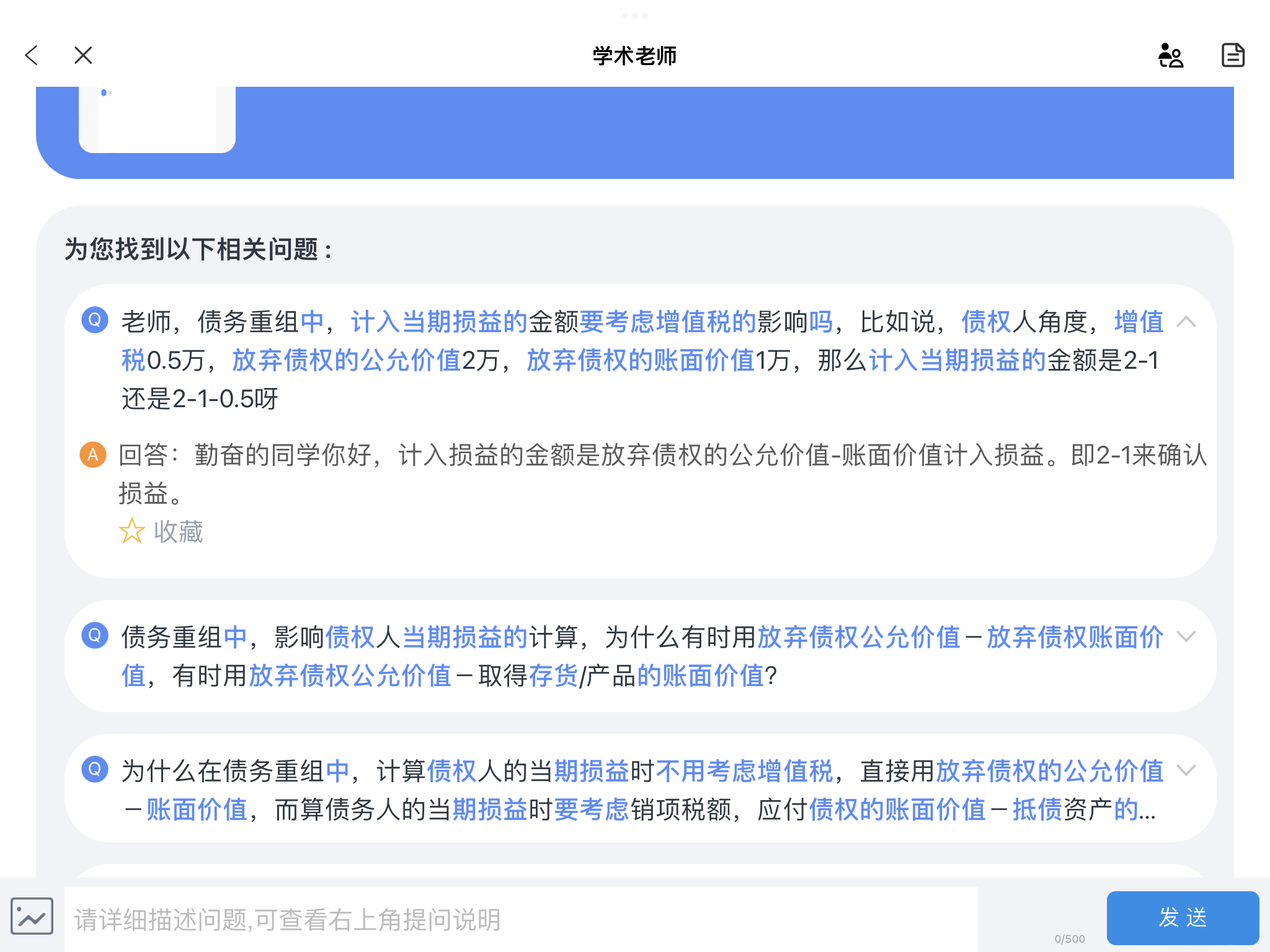Tap the back arrow icon
This screenshot has width=1270, height=952.
tap(32, 56)
